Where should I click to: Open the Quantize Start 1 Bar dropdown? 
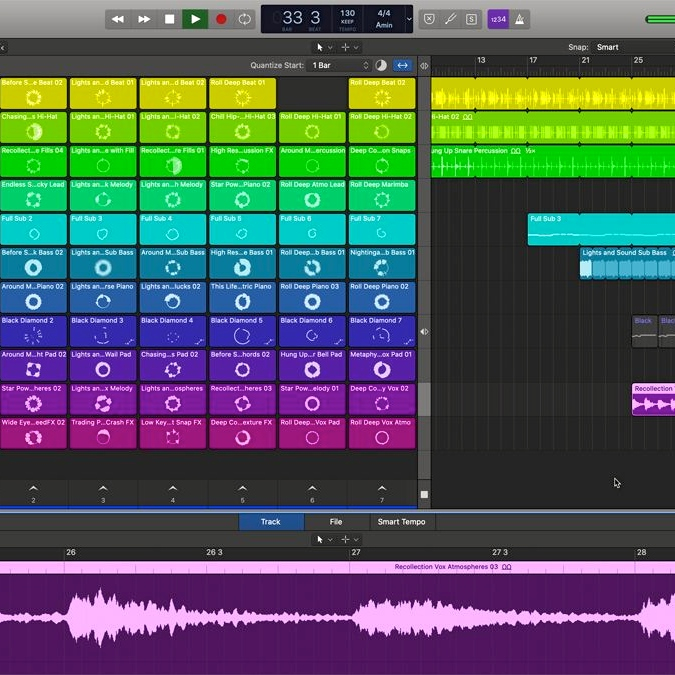coord(341,65)
